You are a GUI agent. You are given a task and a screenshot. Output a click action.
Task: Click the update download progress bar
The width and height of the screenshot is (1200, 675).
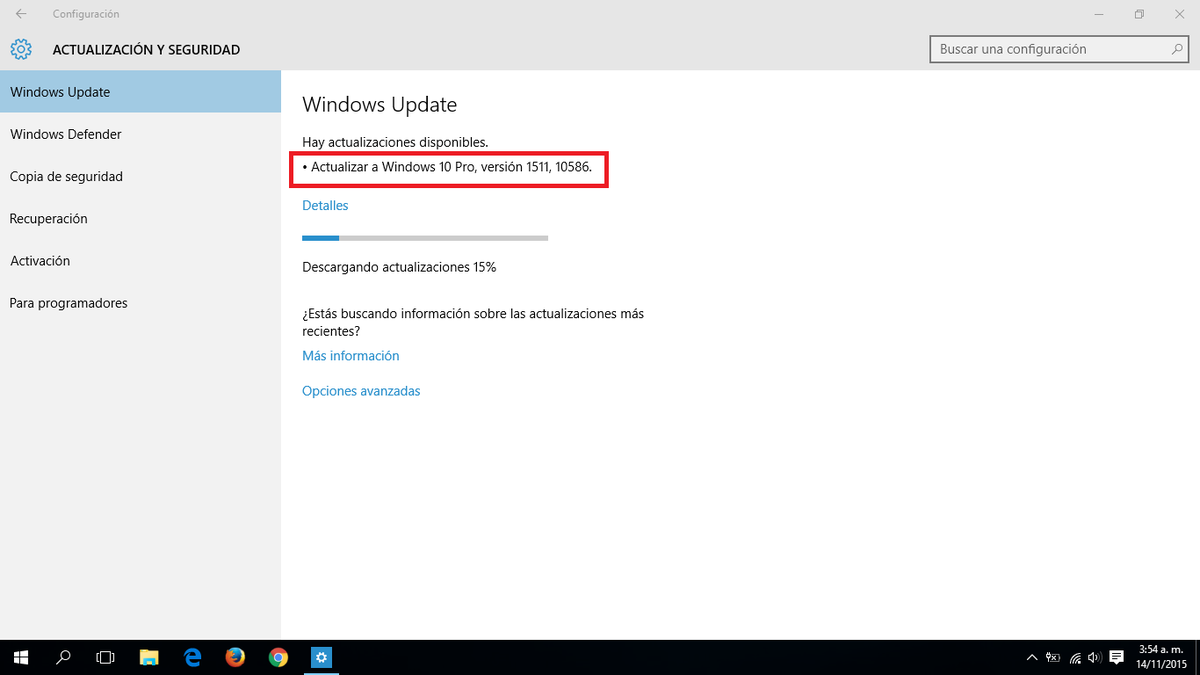(x=425, y=237)
